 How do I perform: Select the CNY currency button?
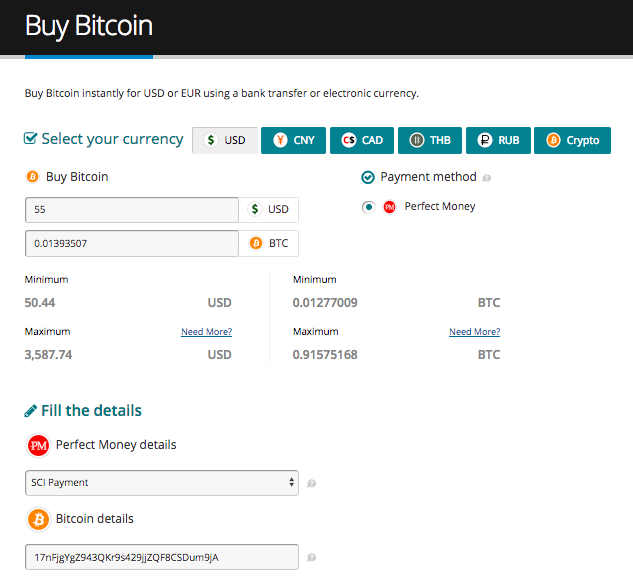coord(293,140)
